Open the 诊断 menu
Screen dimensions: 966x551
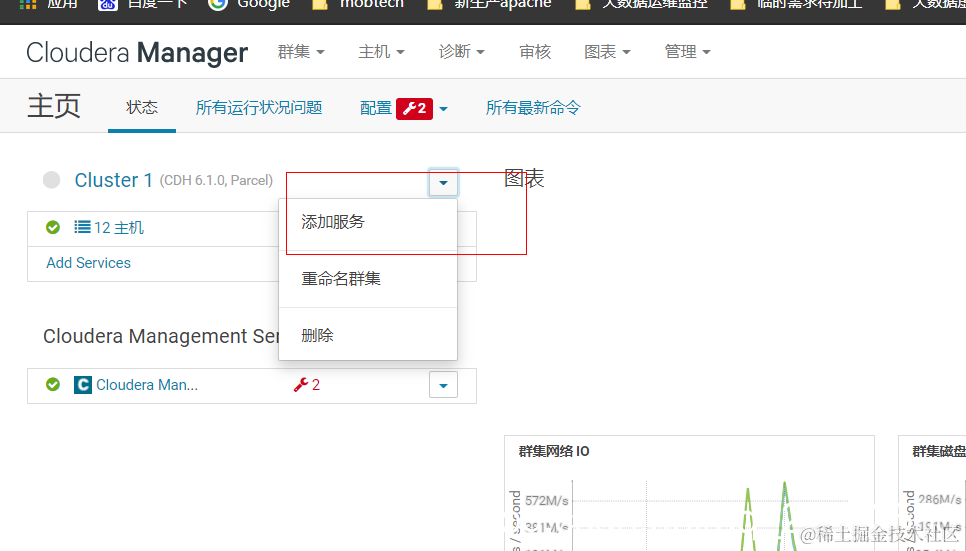(461, 52)
